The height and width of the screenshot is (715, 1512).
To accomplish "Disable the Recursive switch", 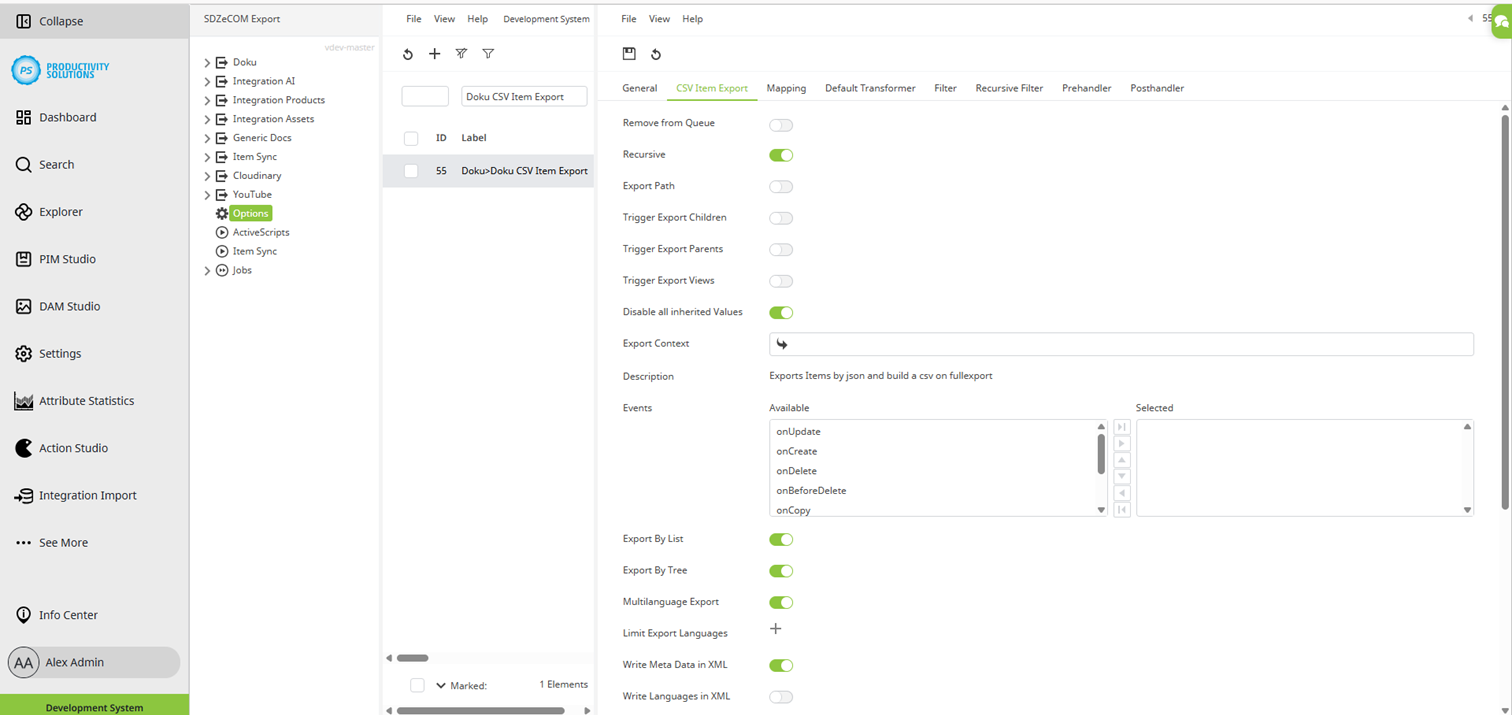I will point(781,155).
